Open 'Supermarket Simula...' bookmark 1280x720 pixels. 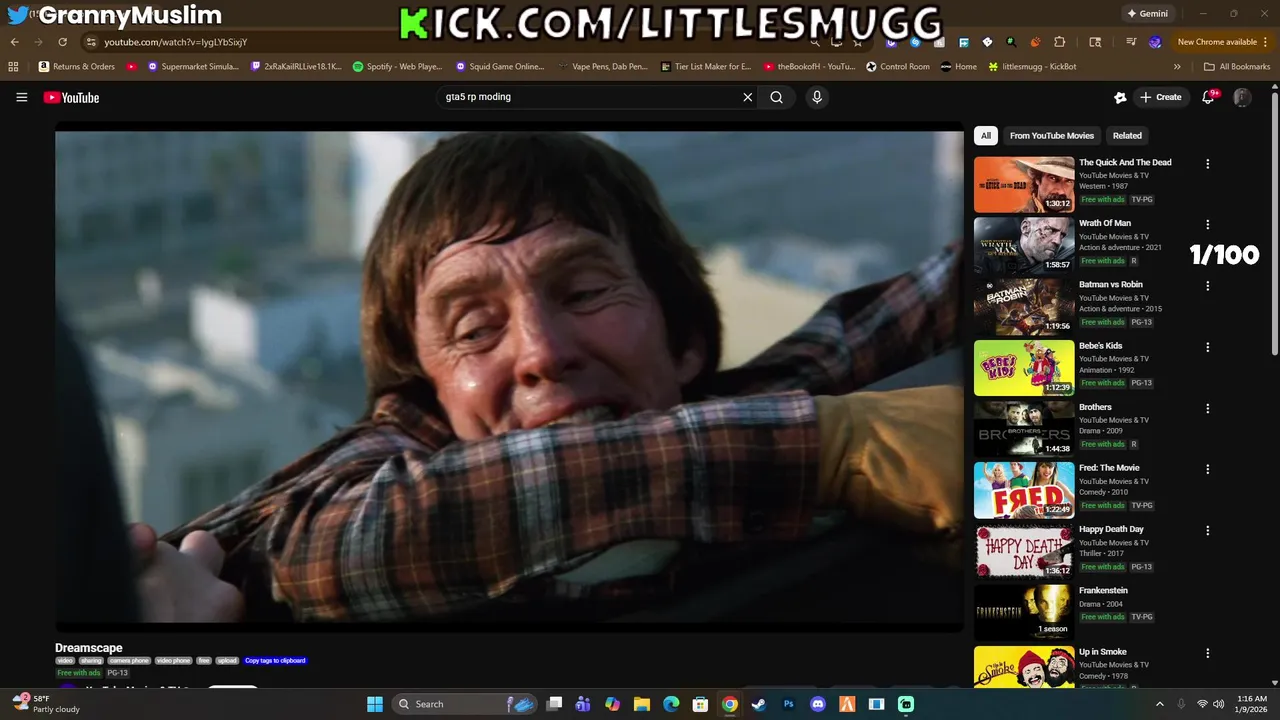(194, 67)
